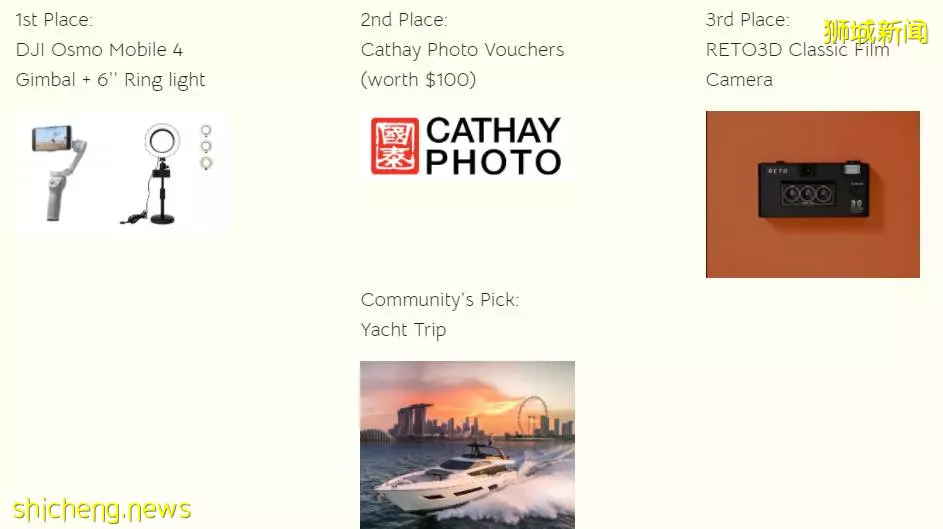Click the DJI Osmo Mobile 4 text

[x=99, y=50]
